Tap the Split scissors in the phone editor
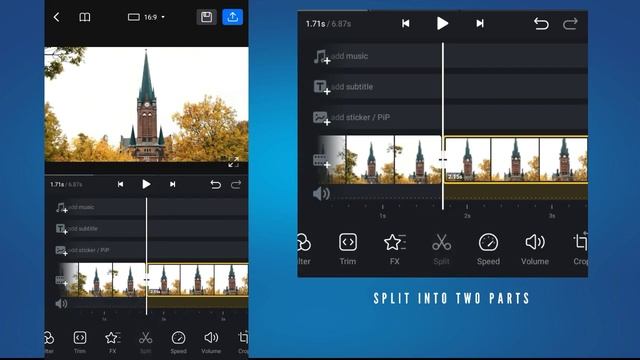 point(145,342)
